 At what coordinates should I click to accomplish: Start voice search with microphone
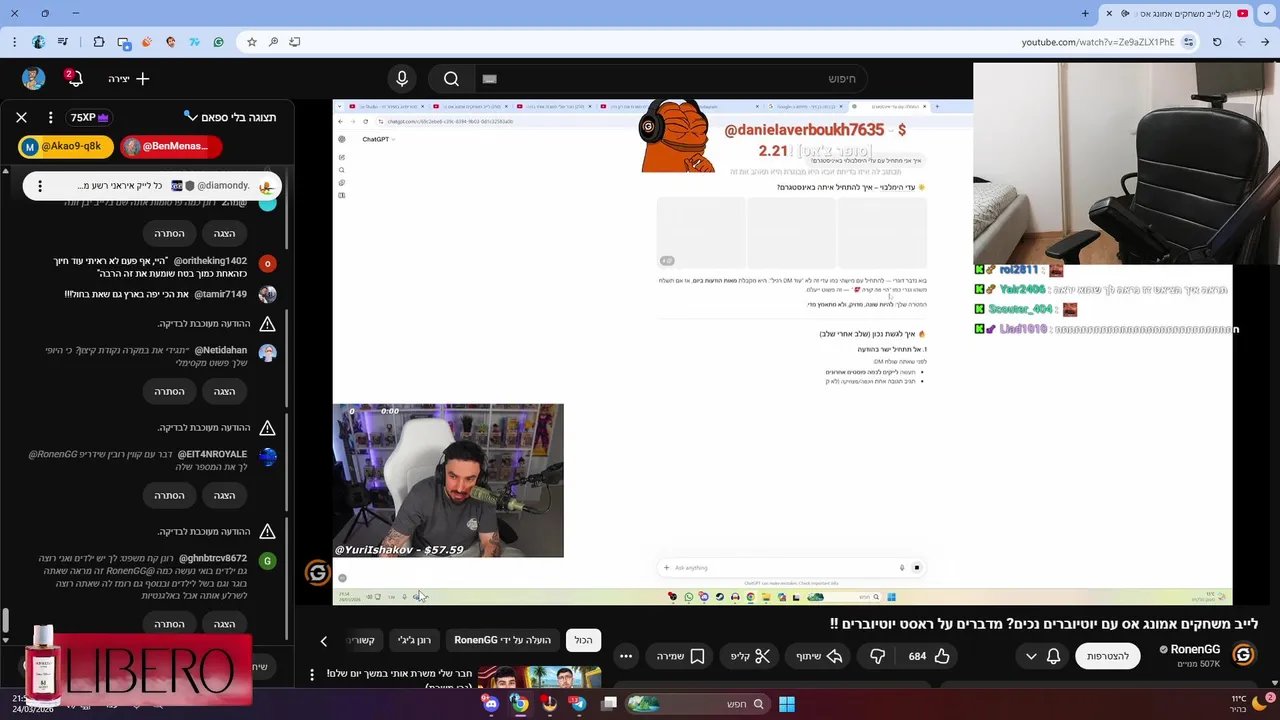402,79
